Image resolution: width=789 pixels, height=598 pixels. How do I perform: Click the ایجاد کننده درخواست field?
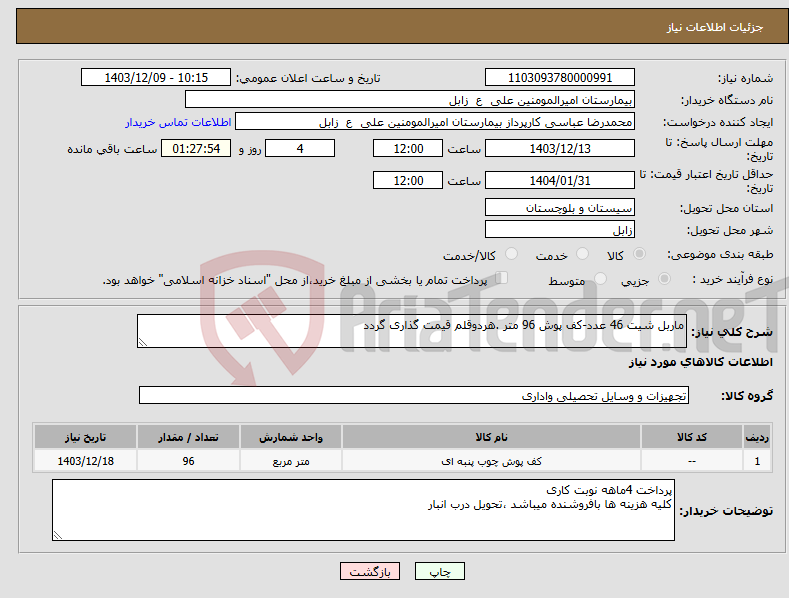click(x=435, y=122)
